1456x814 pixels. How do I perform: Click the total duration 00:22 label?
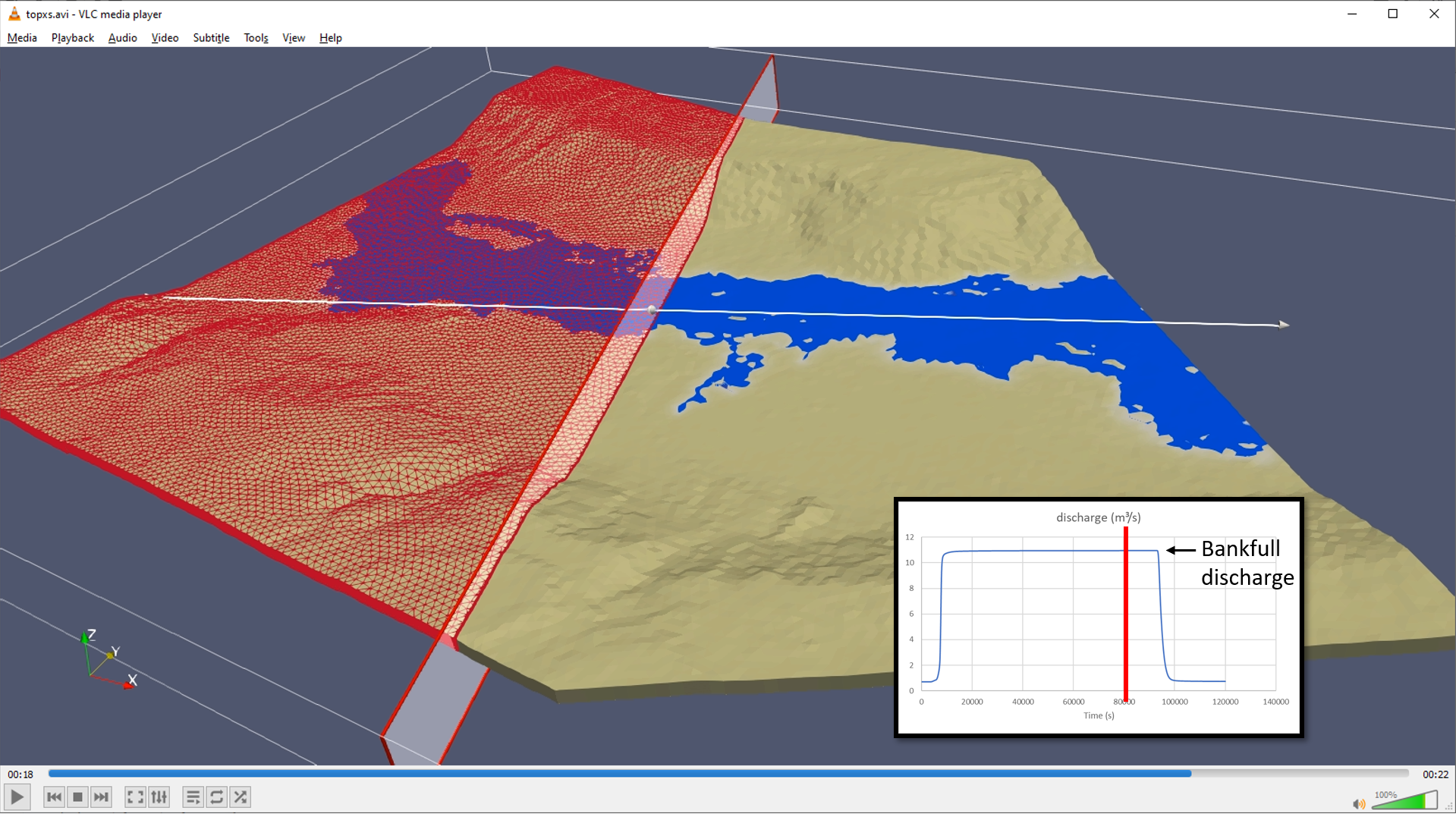[1435, 775]
